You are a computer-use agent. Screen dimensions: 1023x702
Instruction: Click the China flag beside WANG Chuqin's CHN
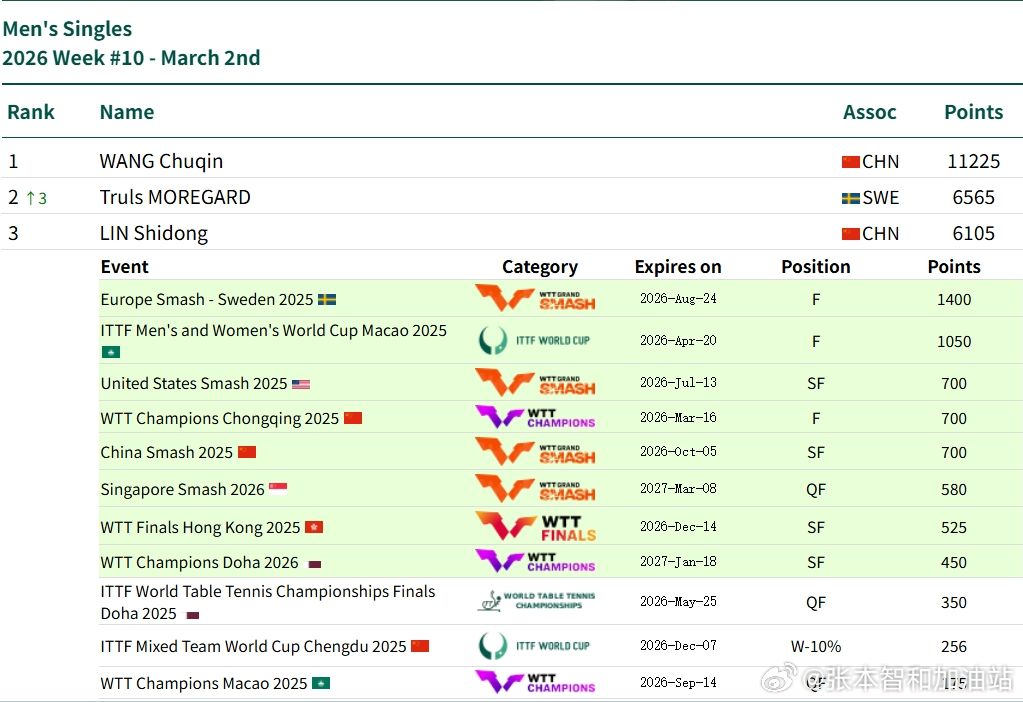850,162
